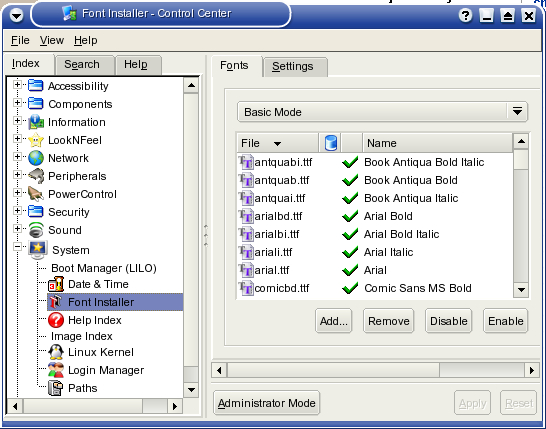
Task: Click the LookNFeel star icon
Action: [36, 140]
